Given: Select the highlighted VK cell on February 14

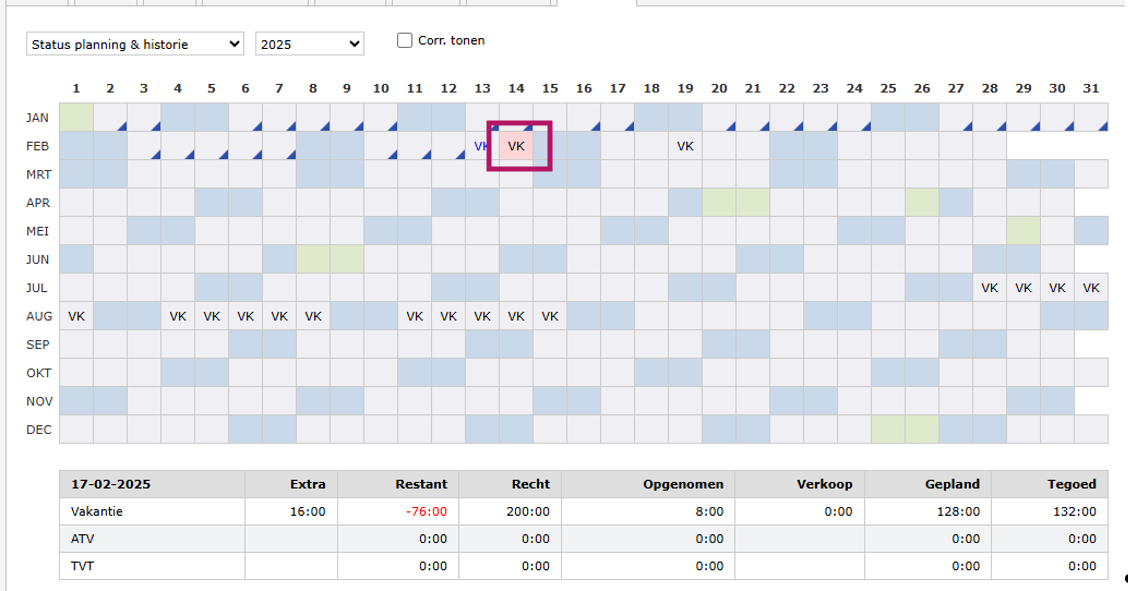Looking at the screenshot, I should pos(516,146).
